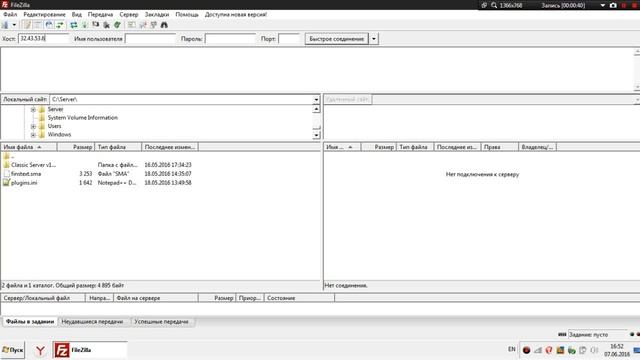Open the quick connect history dropdown arrow
Image resolution: width=640 pixels, height=360 pixels.
(x=374, y=39)
